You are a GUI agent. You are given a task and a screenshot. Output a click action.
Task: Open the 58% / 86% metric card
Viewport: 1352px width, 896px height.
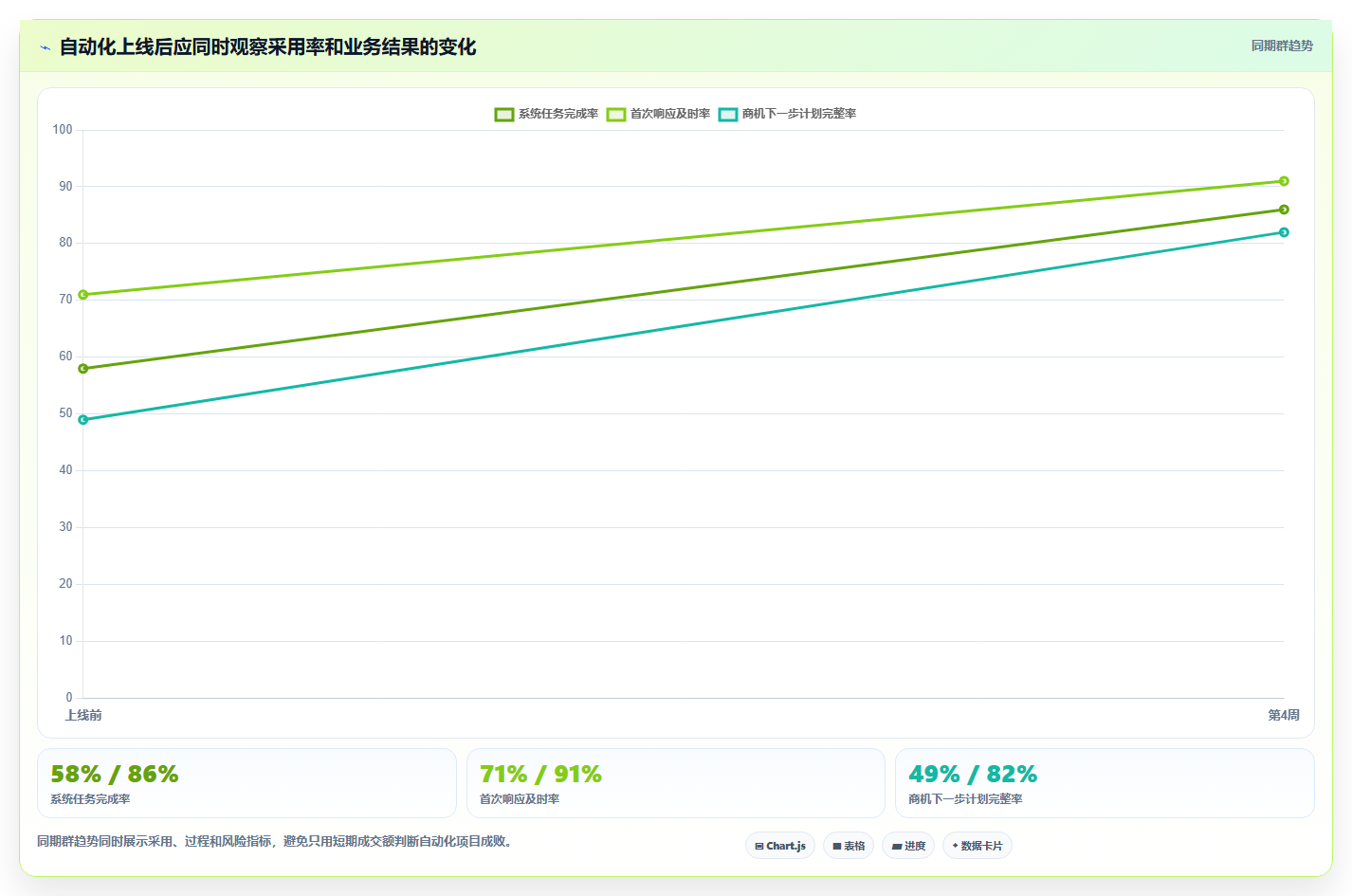tap(247, 783)
